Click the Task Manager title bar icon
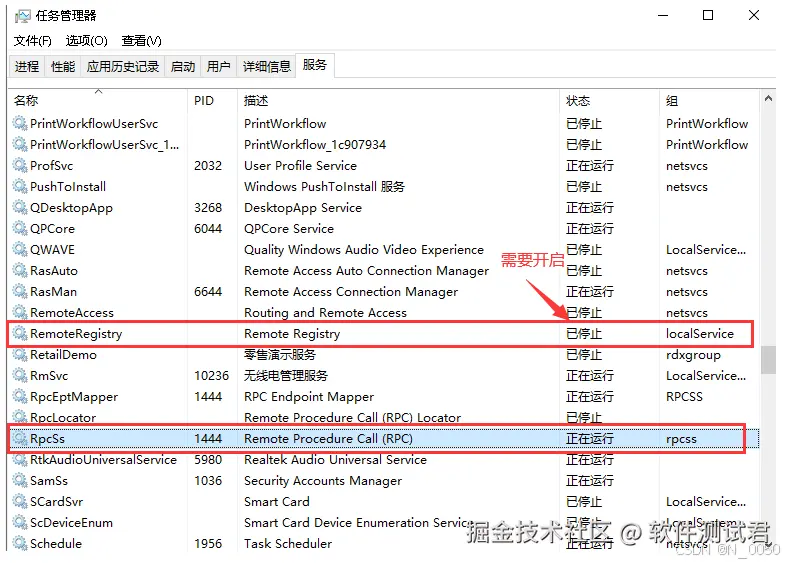The height and width of the screenshot is (563, 788). [23, 16]
